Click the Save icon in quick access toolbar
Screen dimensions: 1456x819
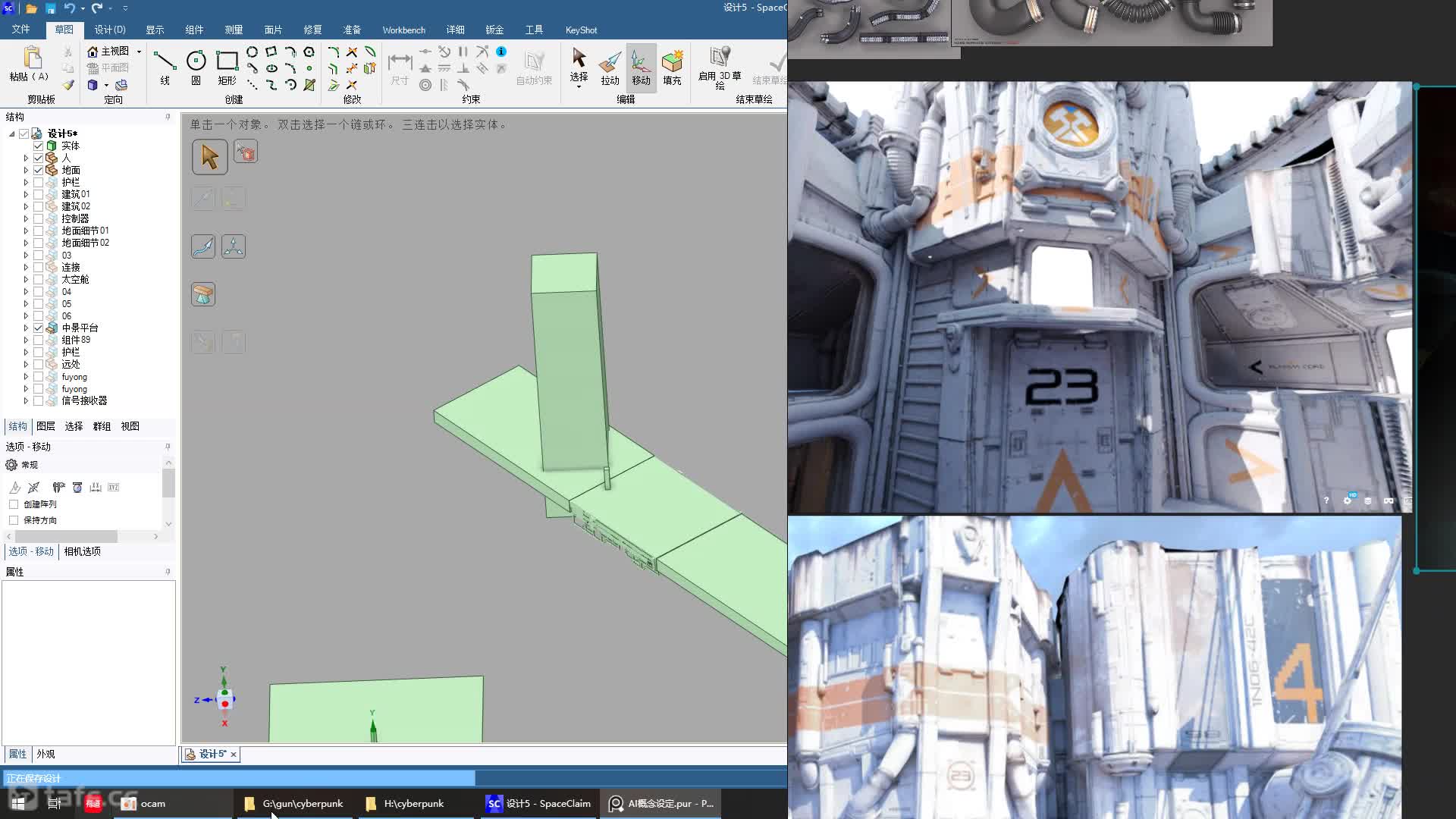click(50, 8)
